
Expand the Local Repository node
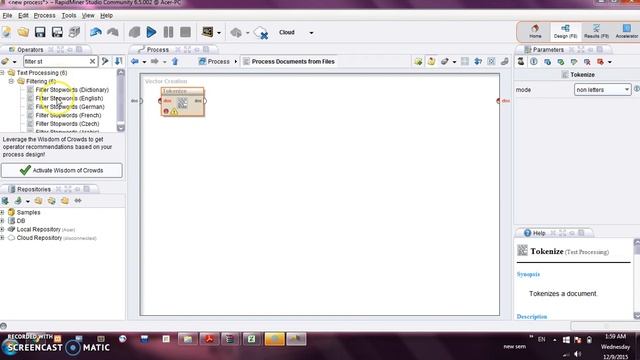2,229
